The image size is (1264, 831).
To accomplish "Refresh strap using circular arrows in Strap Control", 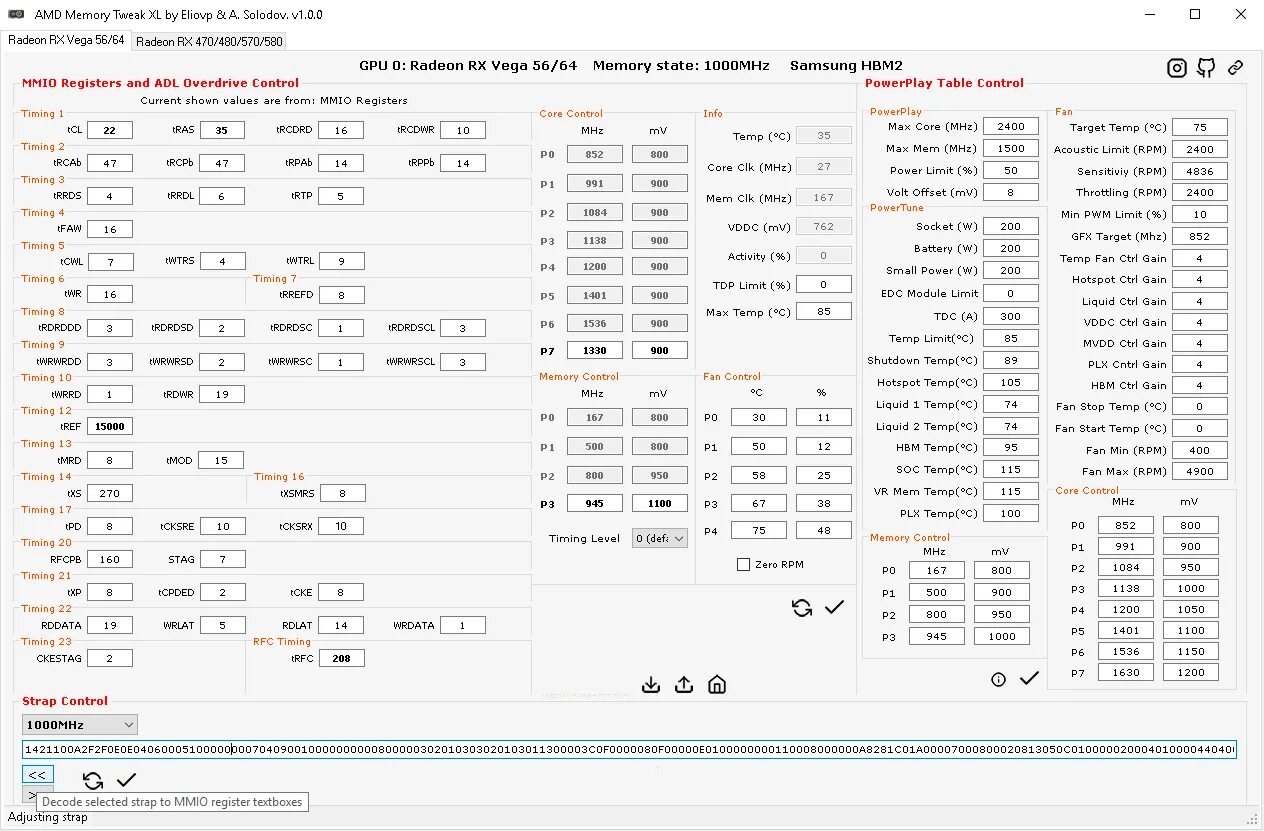I will [x=93, y=781].
